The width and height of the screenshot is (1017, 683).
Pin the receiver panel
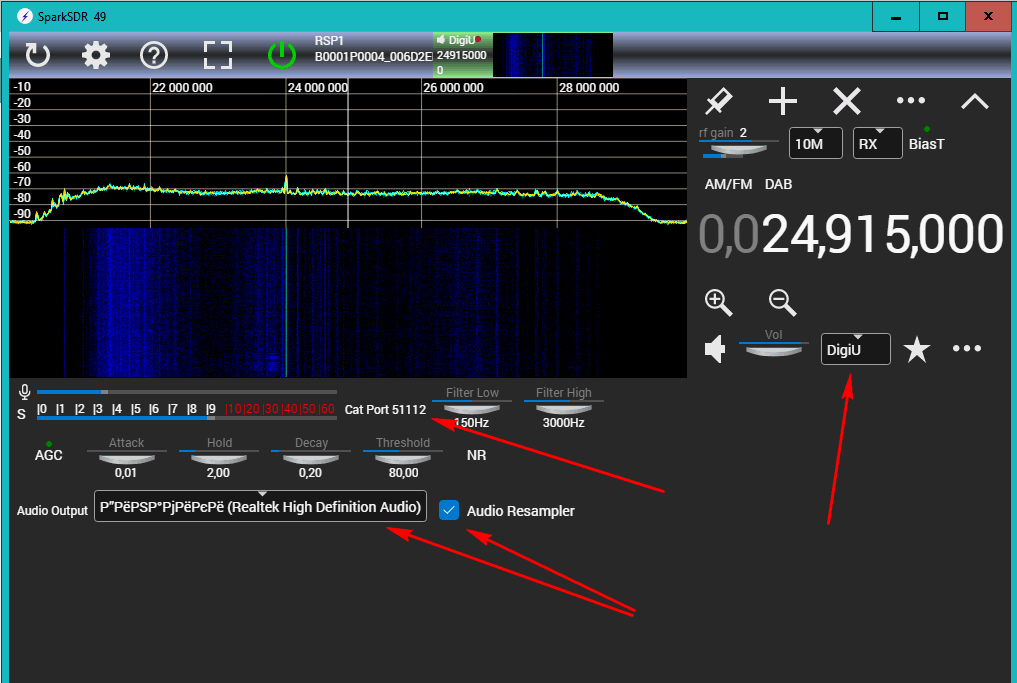[x=718, y=101]
